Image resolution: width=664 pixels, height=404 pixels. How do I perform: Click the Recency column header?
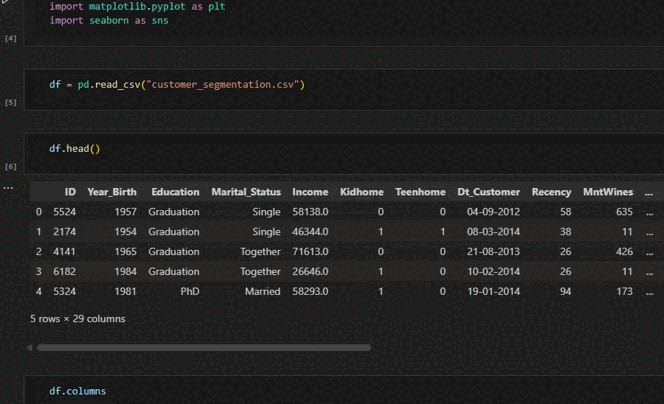(x=551, y=192)
